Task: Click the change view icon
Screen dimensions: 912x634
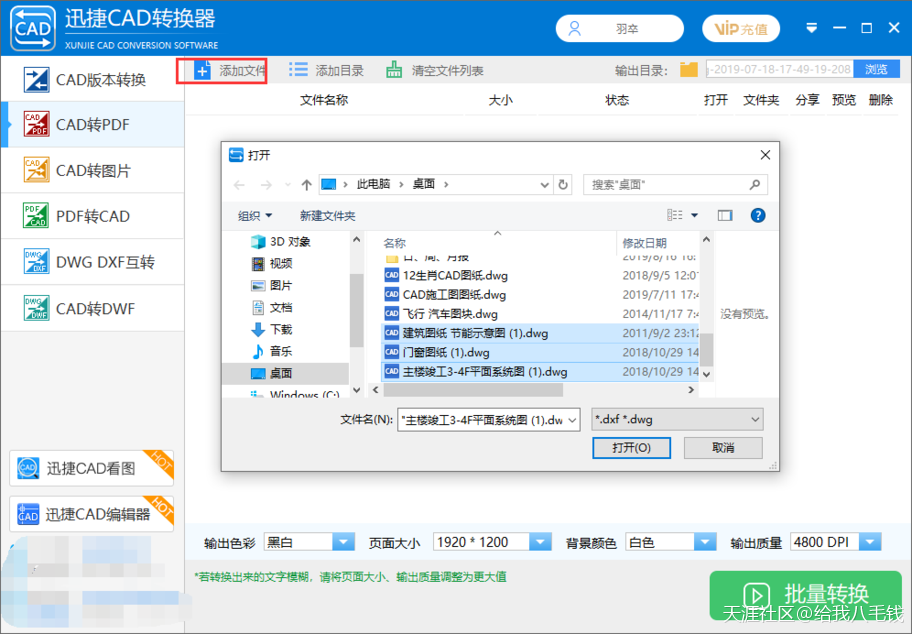Action: coord(675,215)
